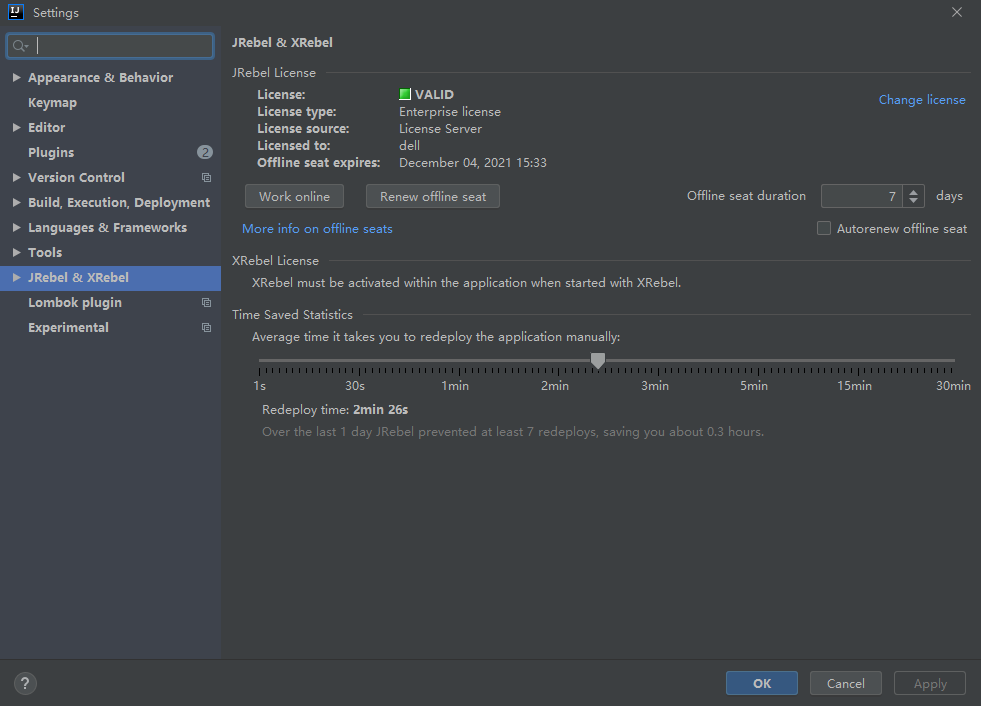Click the project-level icon next to Experimental

206,328
